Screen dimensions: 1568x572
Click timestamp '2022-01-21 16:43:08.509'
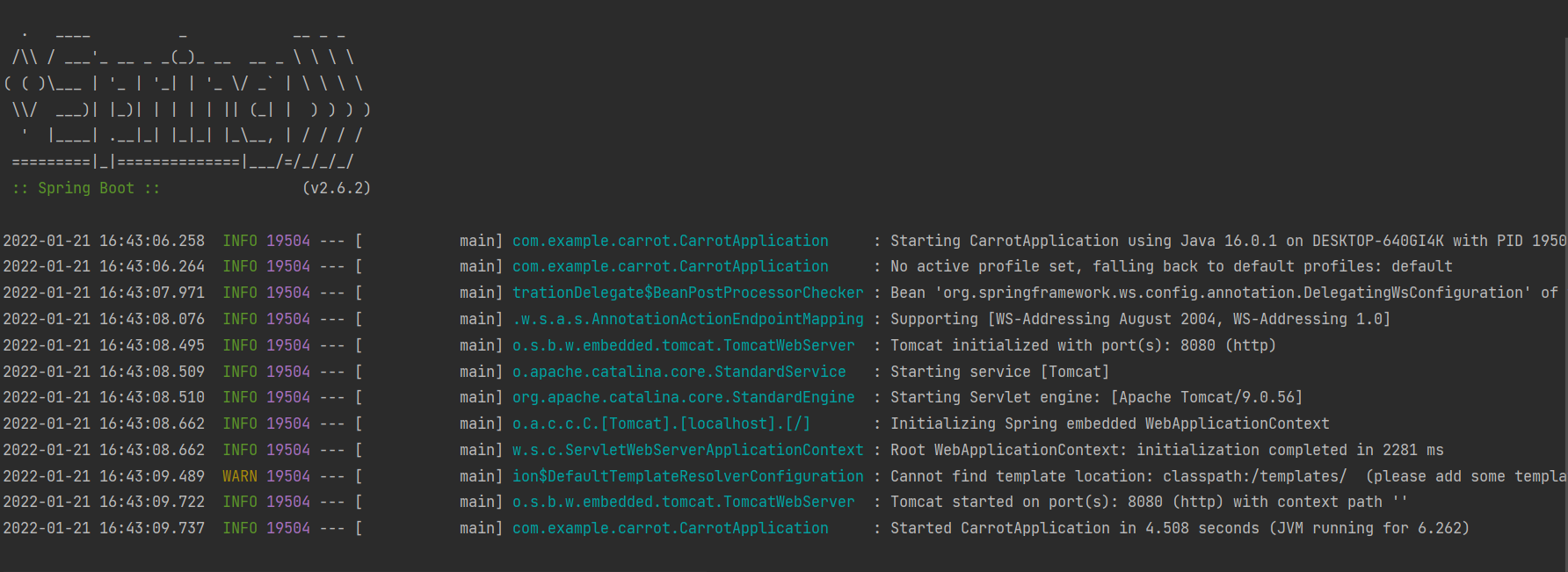pos(104,372)
